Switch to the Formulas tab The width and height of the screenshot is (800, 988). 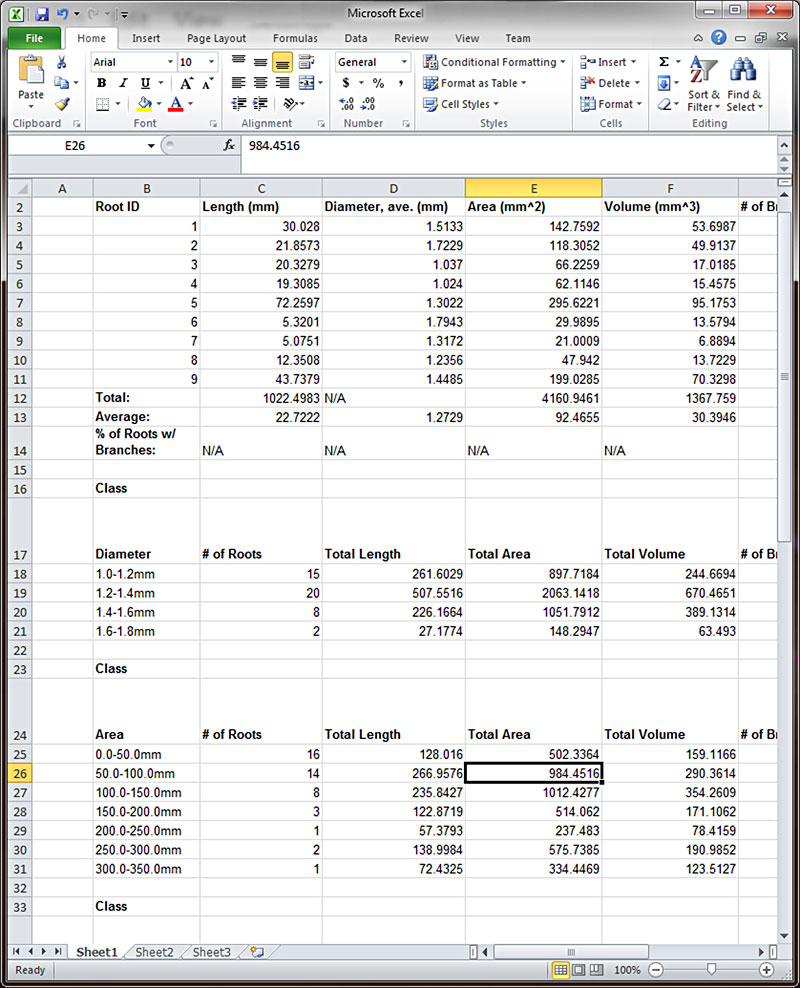coord(295,38)
